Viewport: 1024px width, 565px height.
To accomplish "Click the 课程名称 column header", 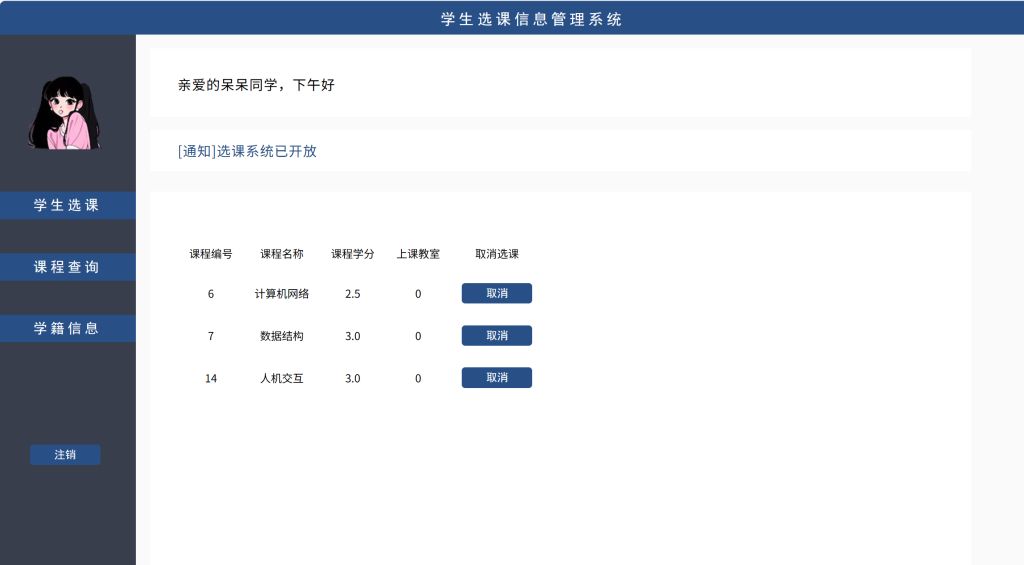I will pos(282,254).
